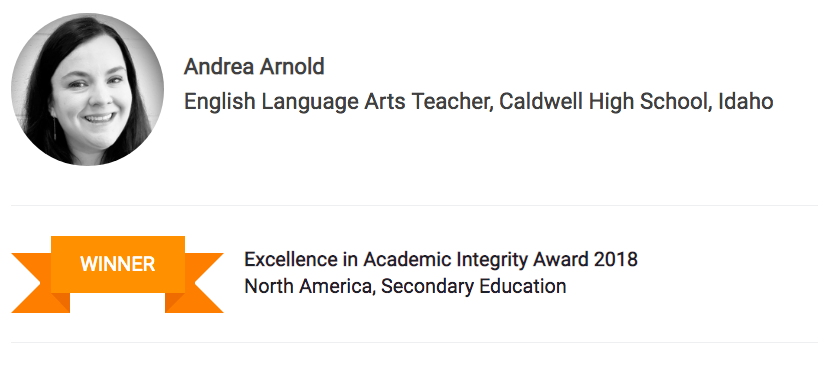This screenshot has width=818, height=370.
Task: Click the Secondary Education category text
Action: coord(473,287)
